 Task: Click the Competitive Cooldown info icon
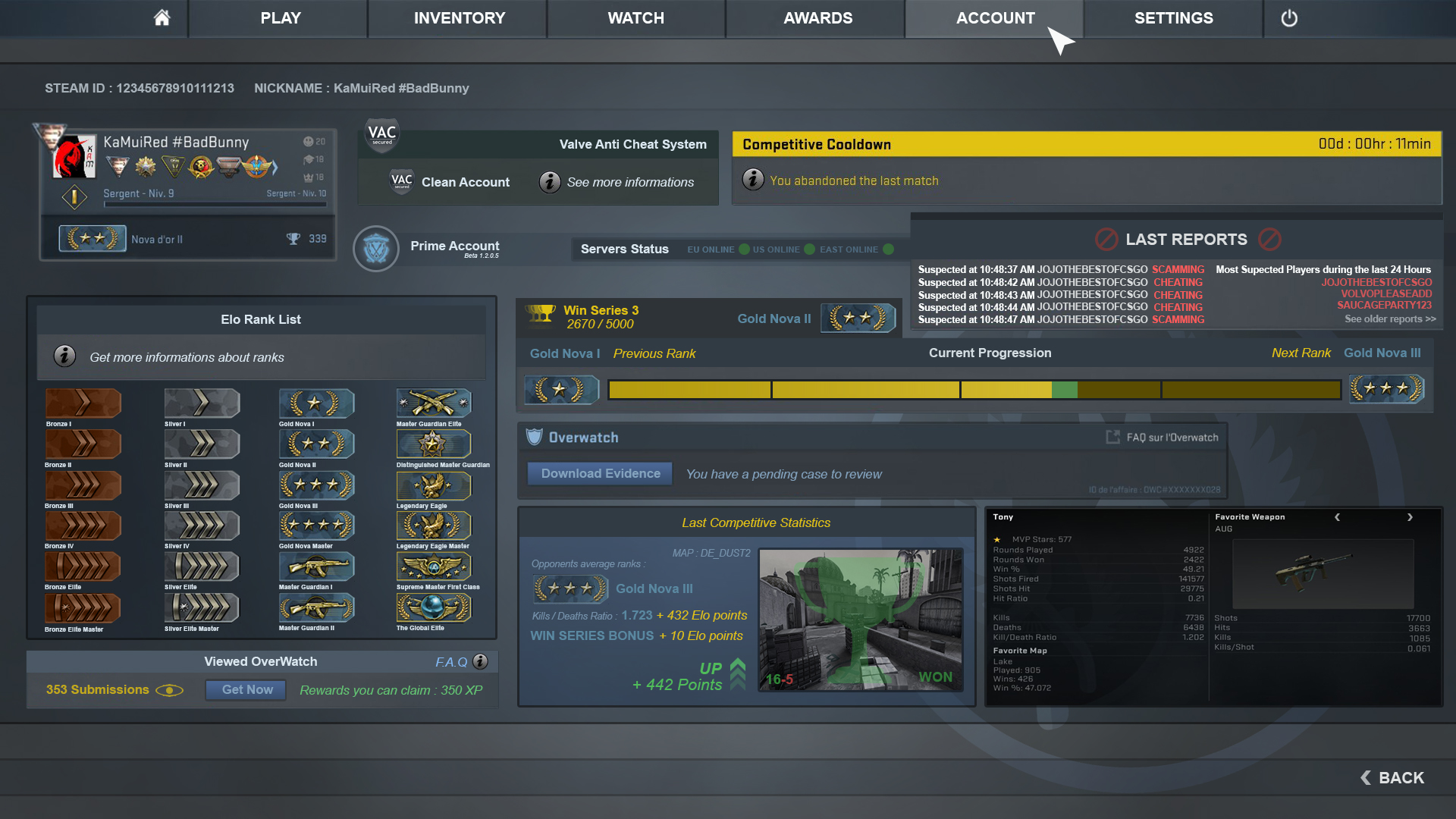point(753,180)
